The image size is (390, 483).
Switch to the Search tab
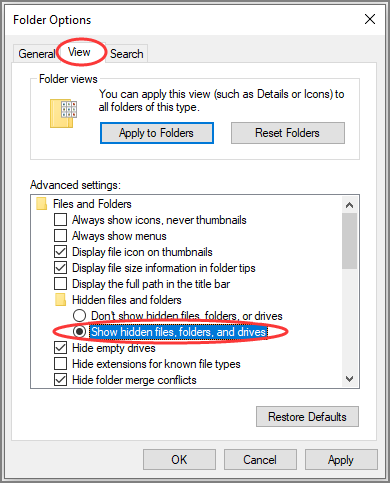pyautogui.click(x=127, y=54)
